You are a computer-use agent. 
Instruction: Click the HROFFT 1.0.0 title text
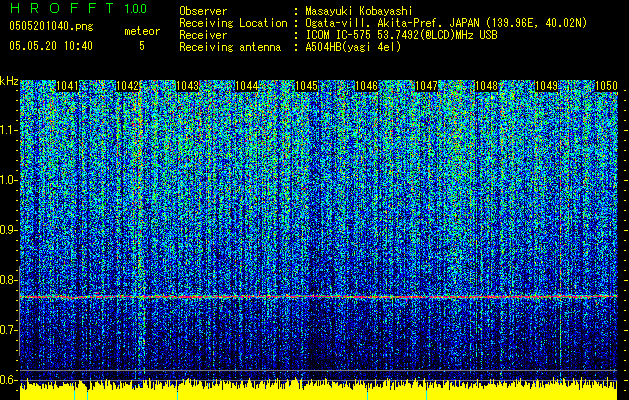click(78, 8)
